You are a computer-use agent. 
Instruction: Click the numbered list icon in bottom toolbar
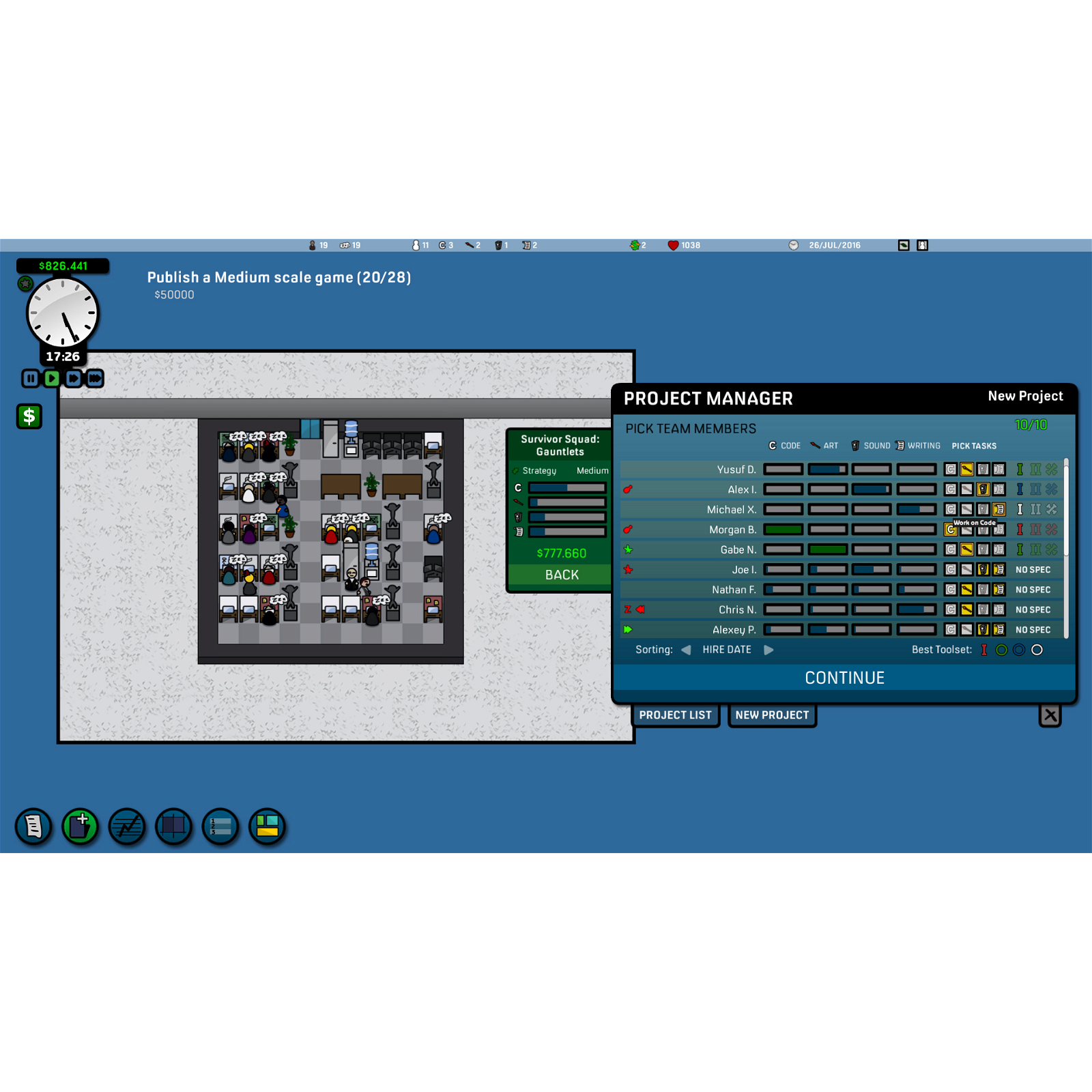tap(220, 827)
